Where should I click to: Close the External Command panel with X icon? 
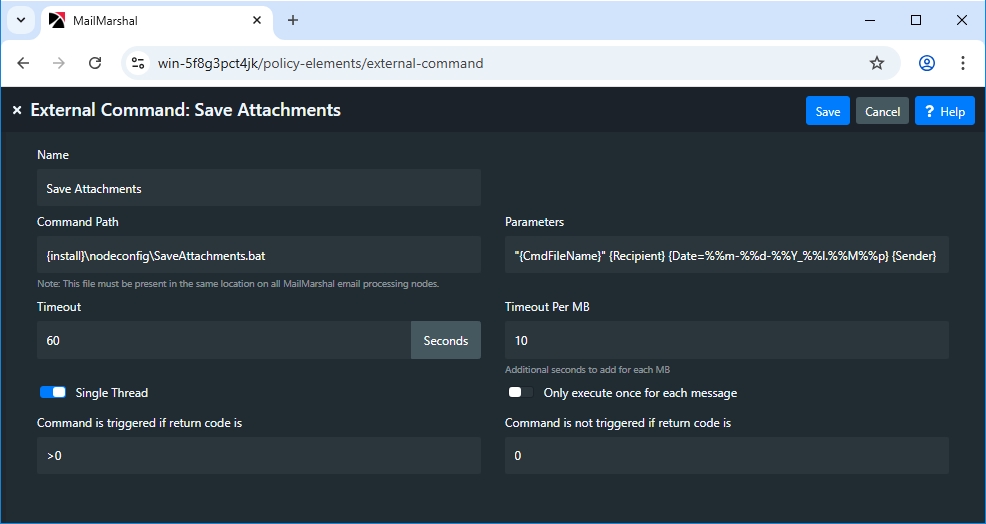[17, 111]
